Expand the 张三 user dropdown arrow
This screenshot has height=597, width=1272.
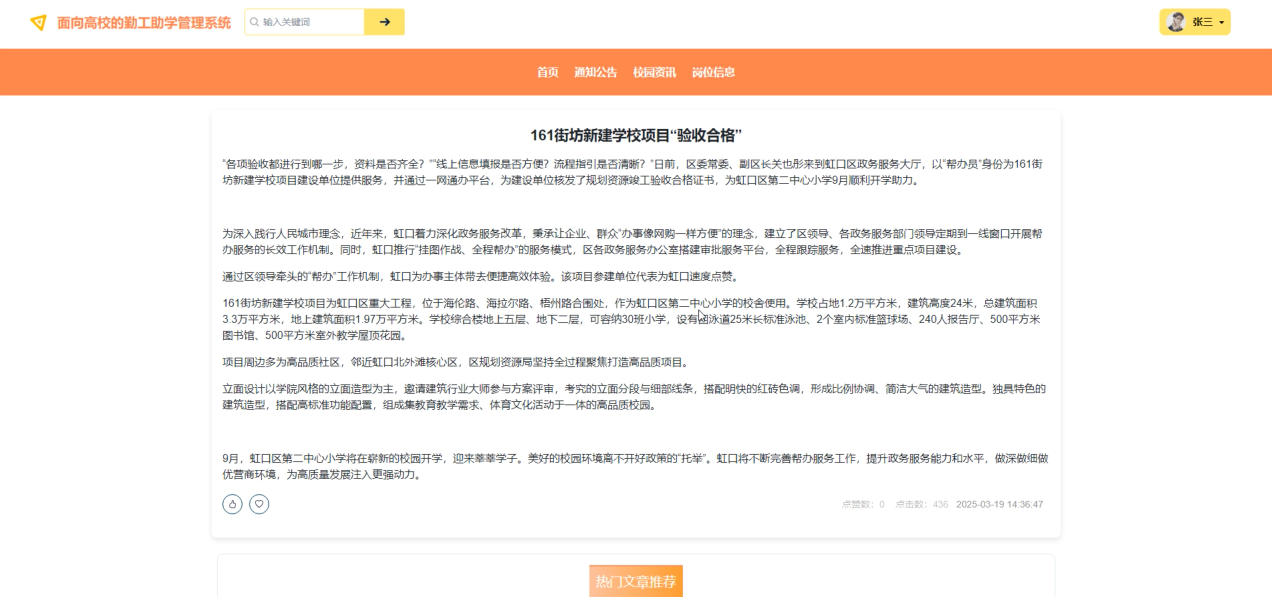click(x=1222, y=22)
